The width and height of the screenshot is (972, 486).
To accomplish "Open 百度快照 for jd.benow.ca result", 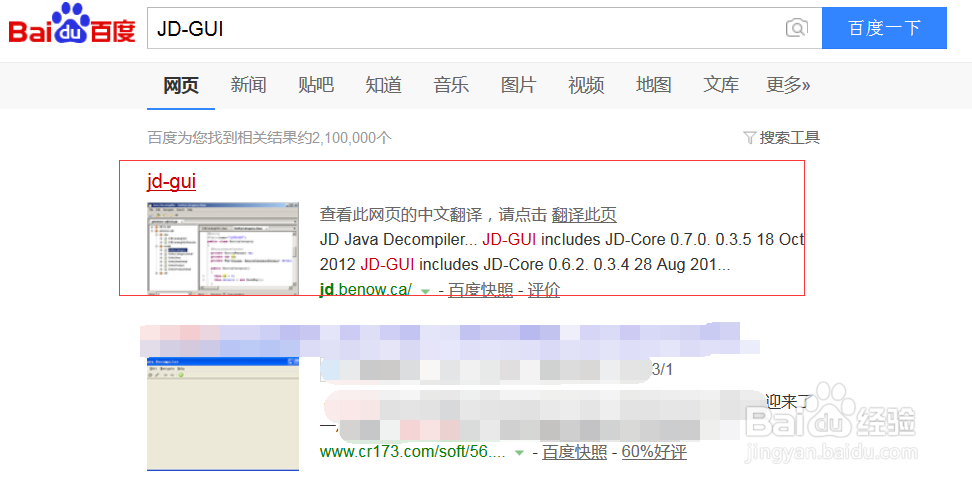I will (x=480, y=290).
